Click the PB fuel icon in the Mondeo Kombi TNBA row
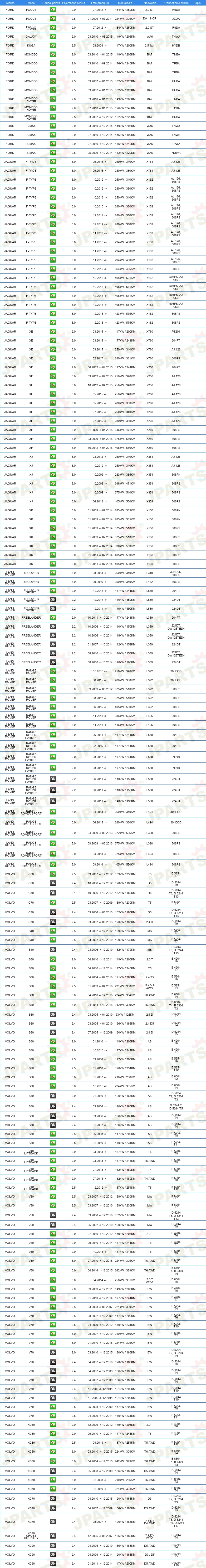This screenshot has height=1568, width=206. pos(53,99)
